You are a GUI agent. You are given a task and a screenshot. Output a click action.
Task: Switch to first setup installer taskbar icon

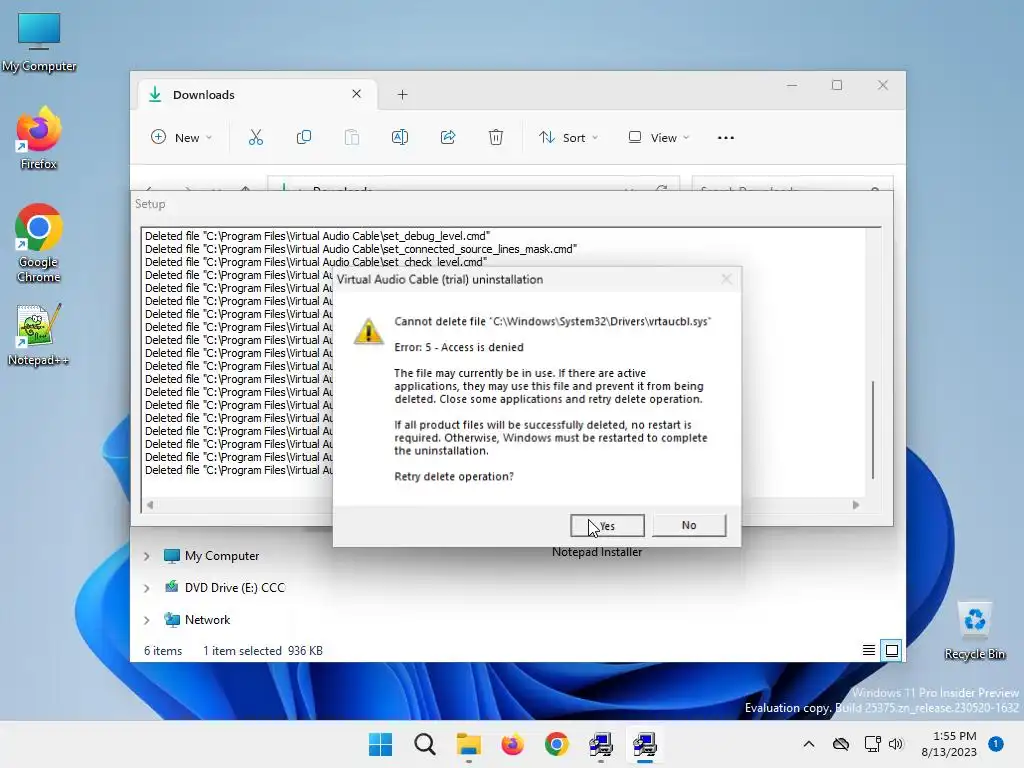[x=601, y=744]
